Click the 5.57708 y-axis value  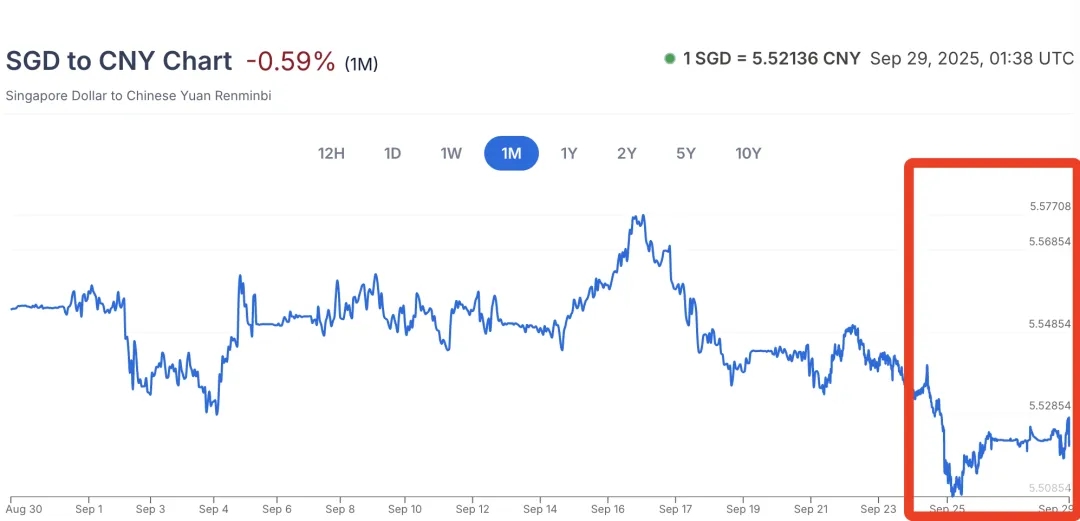pyautogui.click(x=1050, y=207)
